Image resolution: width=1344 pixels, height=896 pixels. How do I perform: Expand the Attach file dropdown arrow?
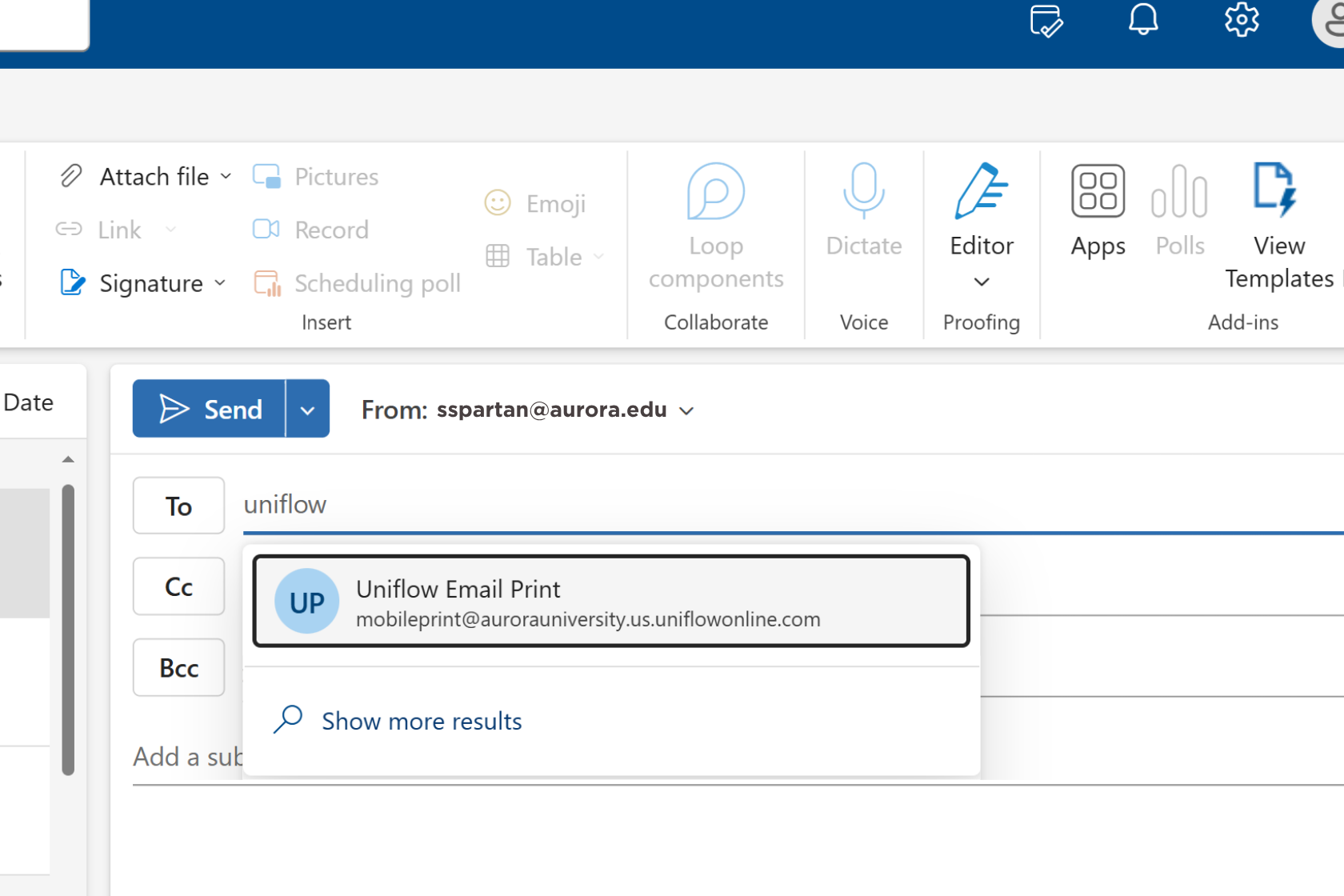(x=226, y=176)
